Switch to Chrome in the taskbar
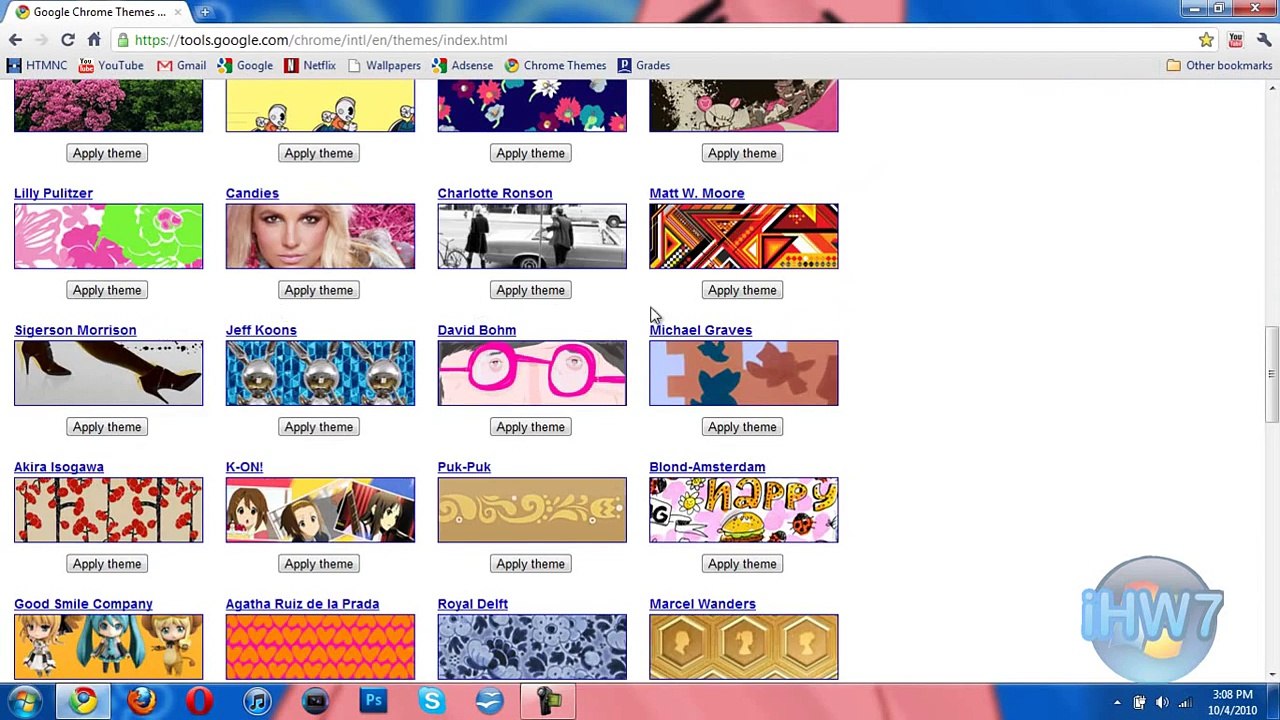 point(83,701)
